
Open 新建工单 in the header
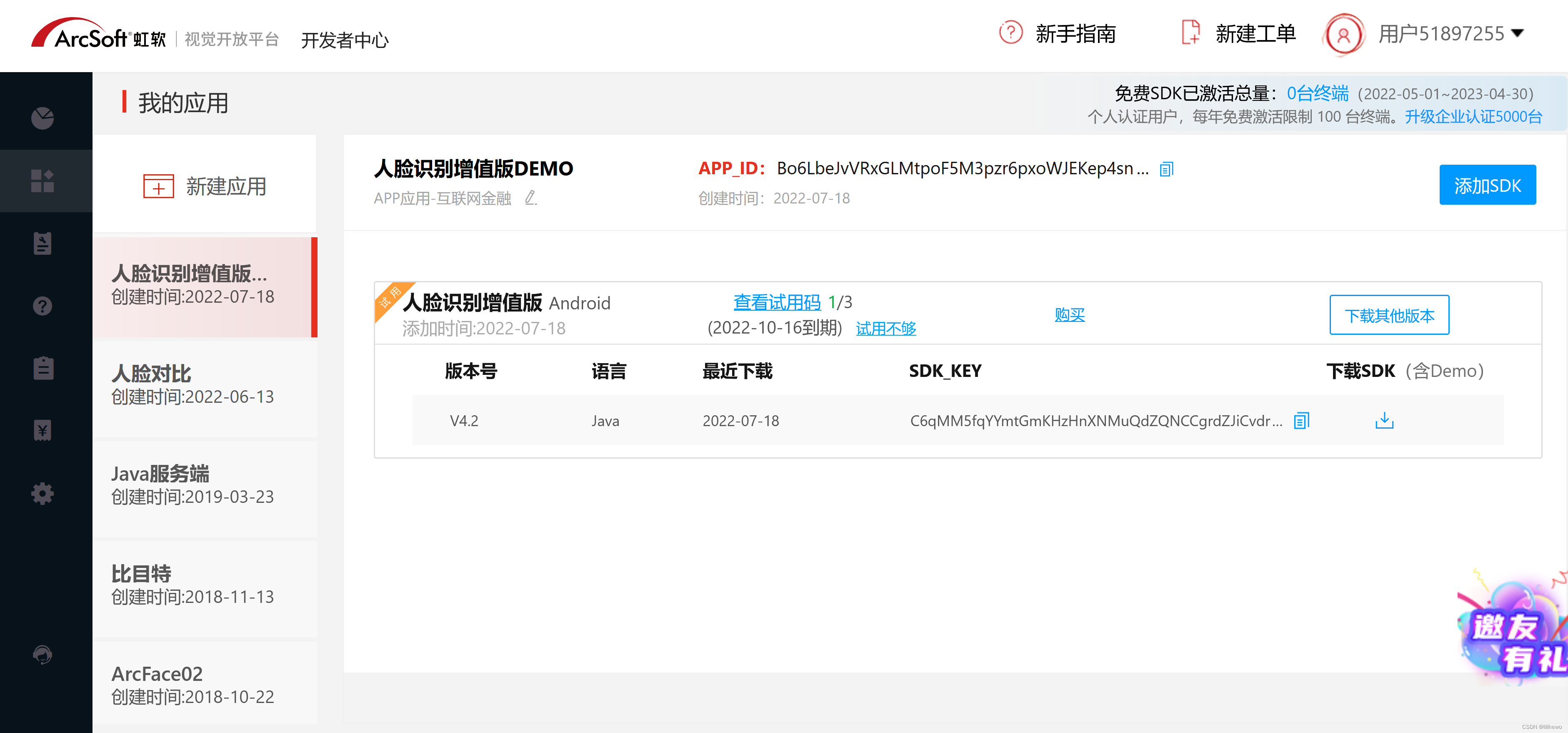1255,34
